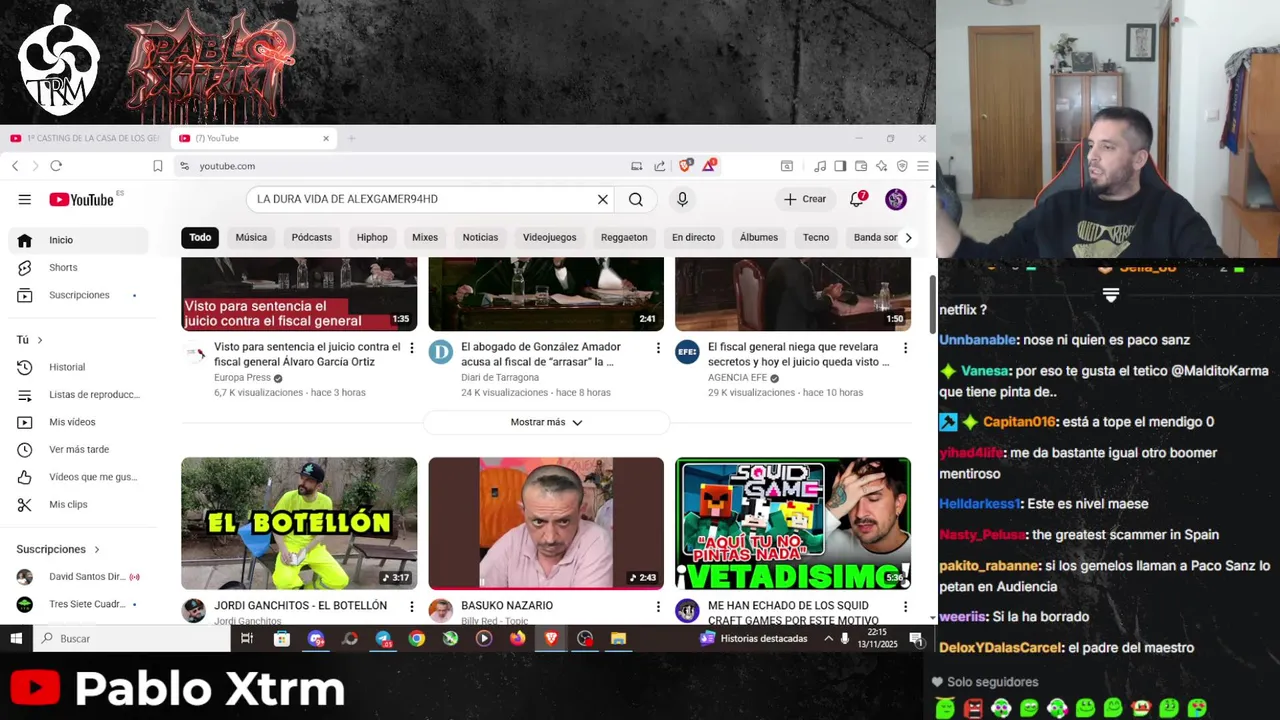Click Visto para sentencia video title
The height and width of the screenshot is (720, 1280).
[307, 354]
